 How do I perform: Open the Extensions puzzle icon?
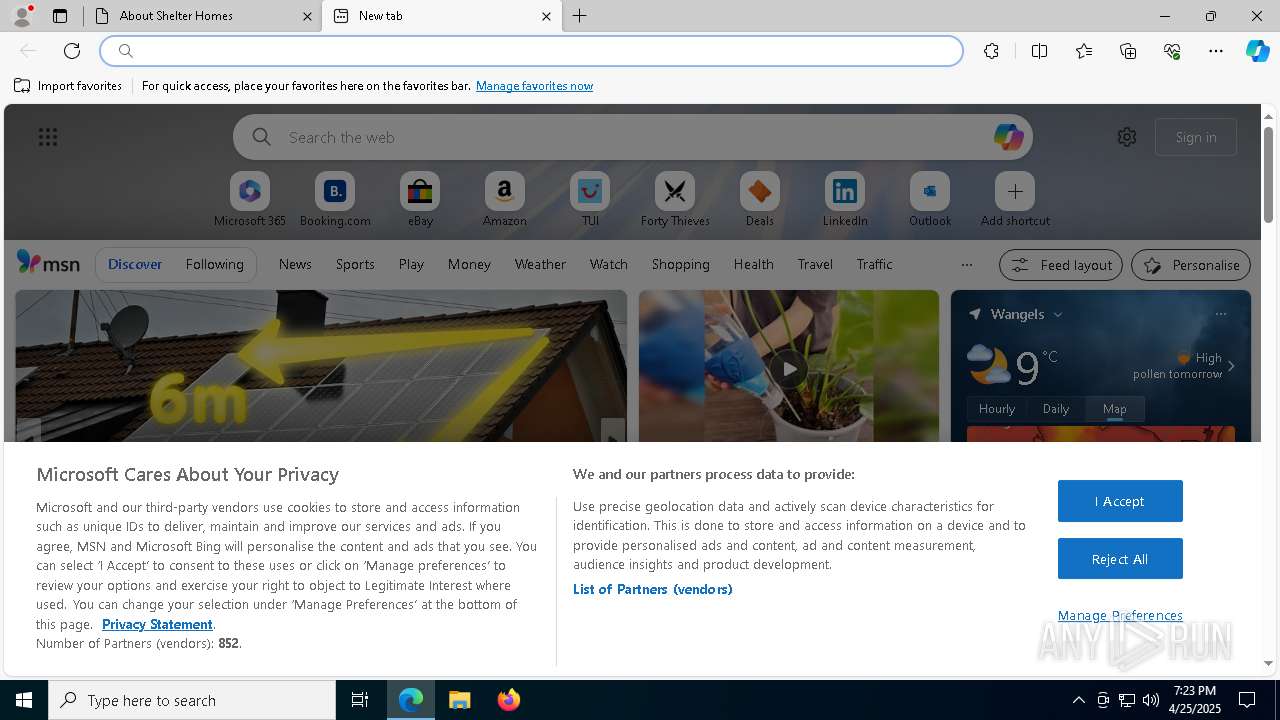tap(991, 51)
